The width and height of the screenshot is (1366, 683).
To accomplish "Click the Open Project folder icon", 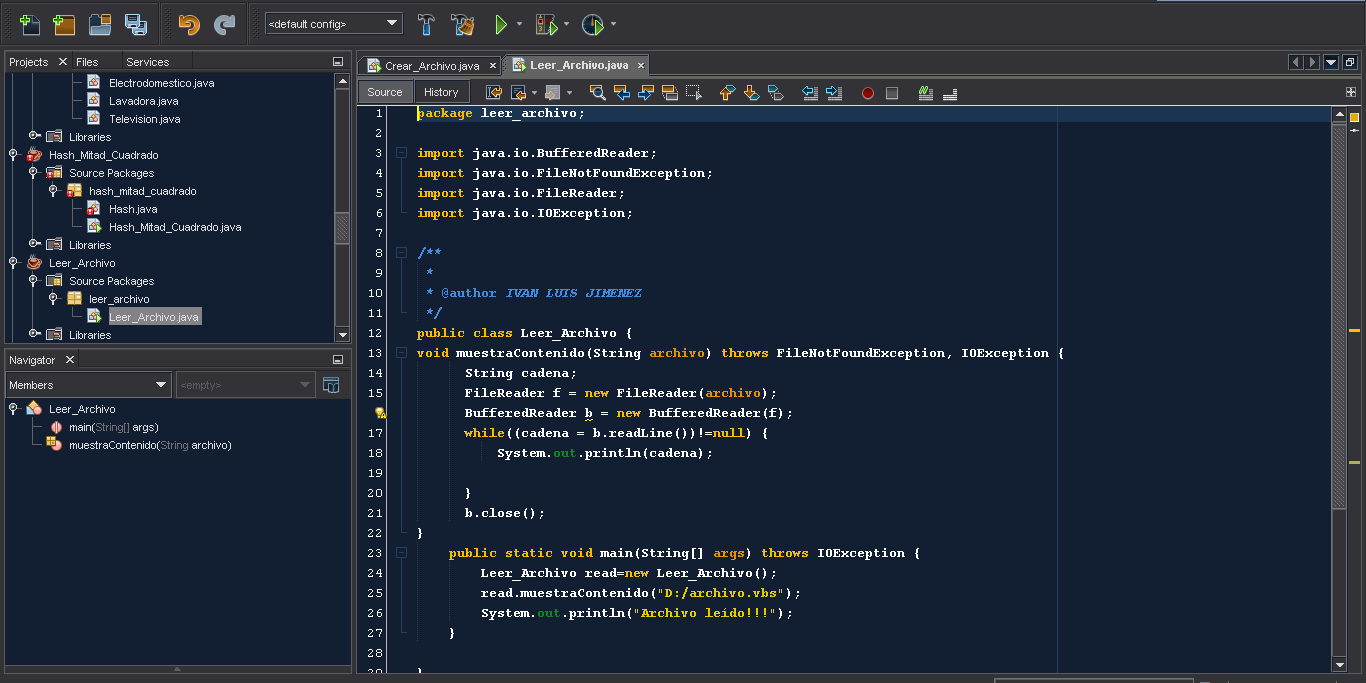I will click(100, 24).
